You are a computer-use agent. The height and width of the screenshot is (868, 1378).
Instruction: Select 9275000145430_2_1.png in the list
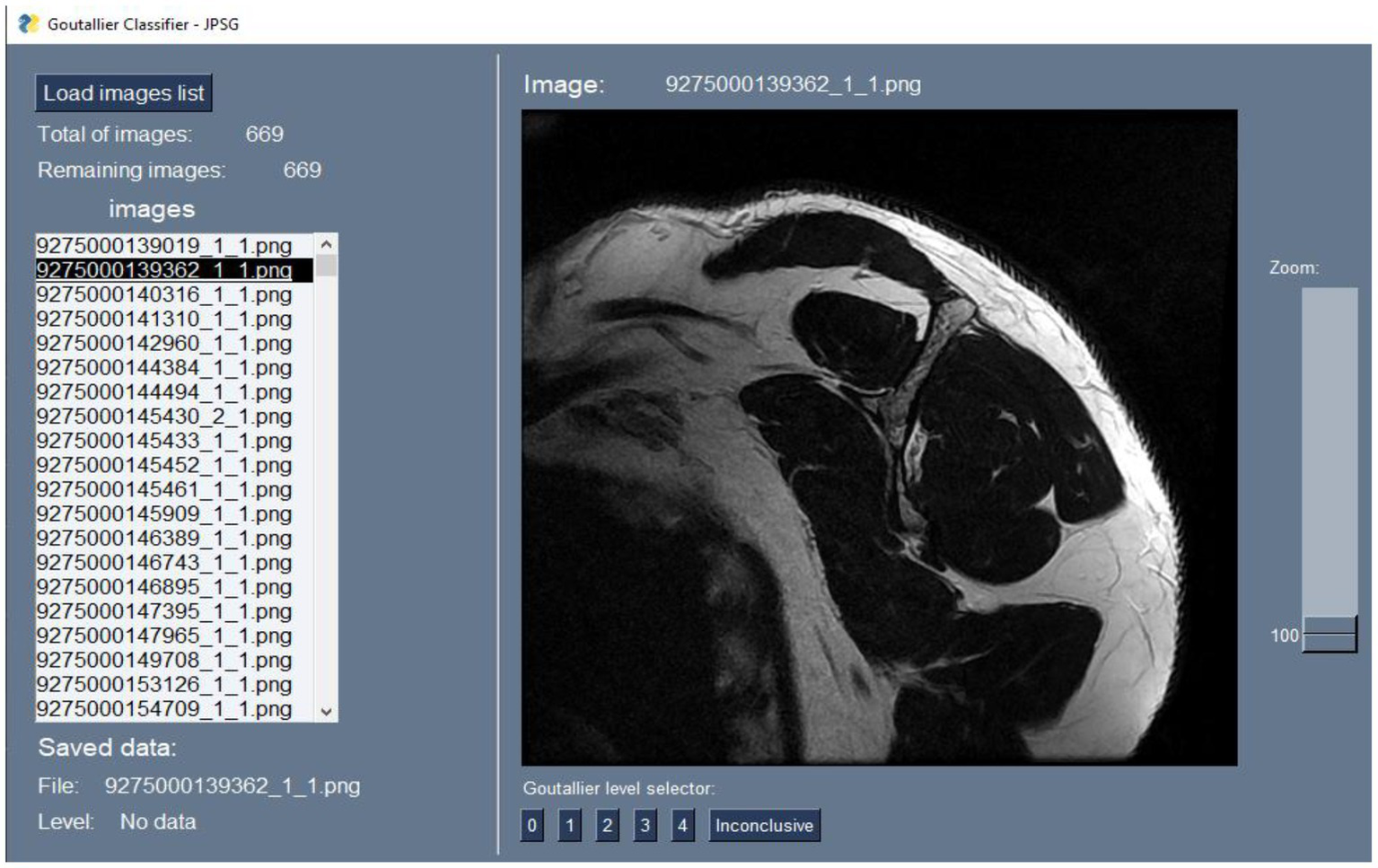[164, 416]
